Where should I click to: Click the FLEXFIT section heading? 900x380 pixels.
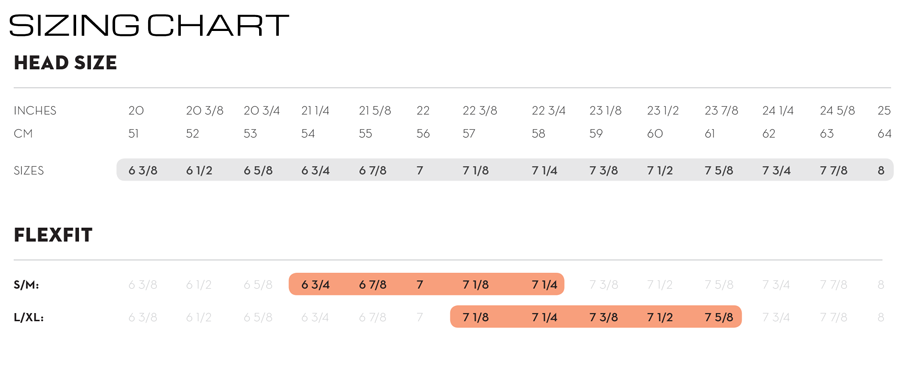53,235
